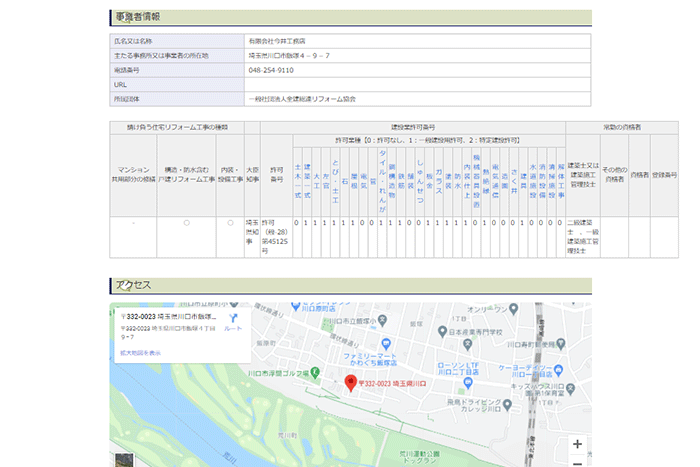The image size is (700, 467).
Task: Click the red location pin on map
Action: (x=350, y=383)
